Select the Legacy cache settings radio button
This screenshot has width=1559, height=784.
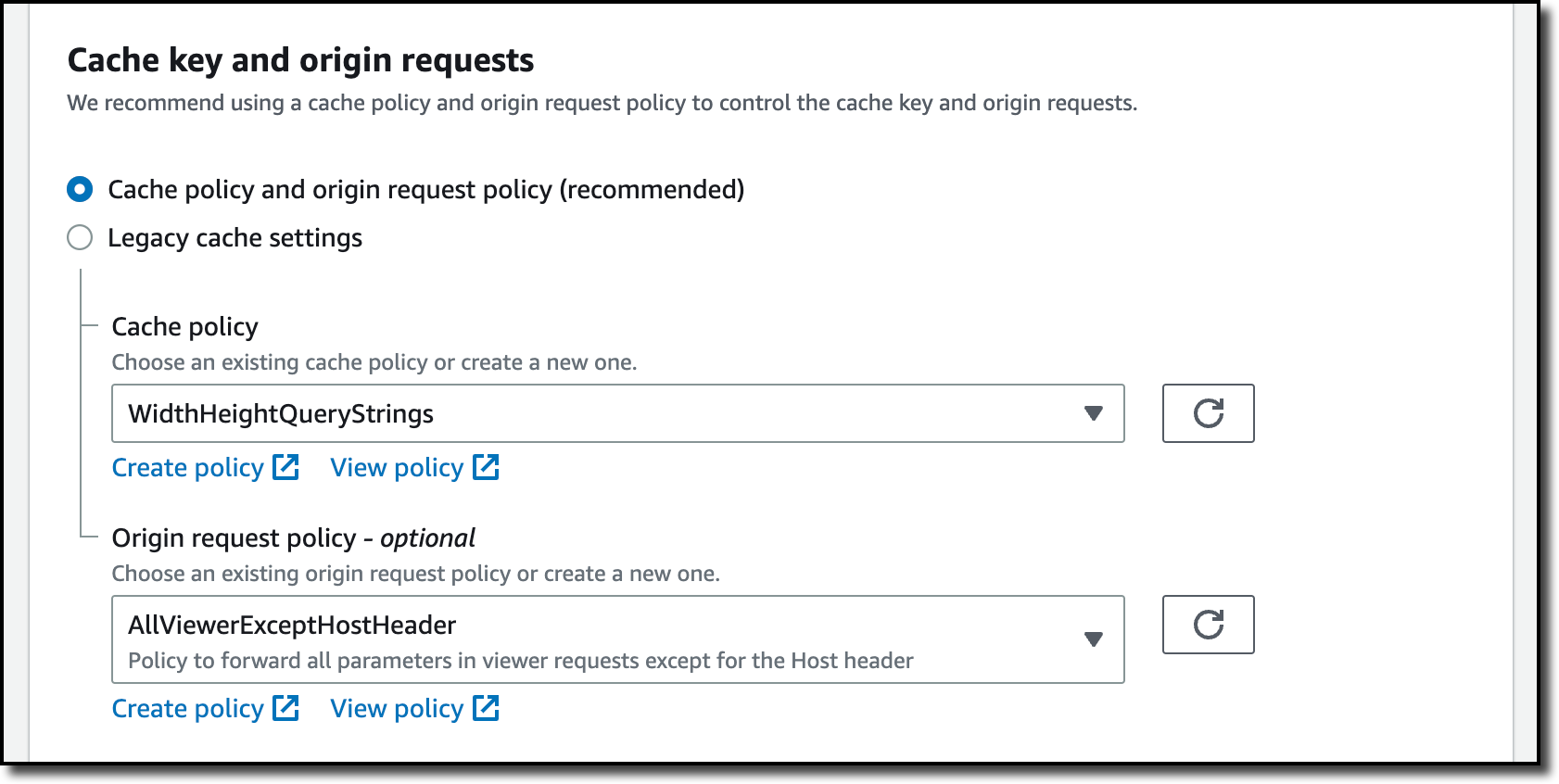coord(80,237)
